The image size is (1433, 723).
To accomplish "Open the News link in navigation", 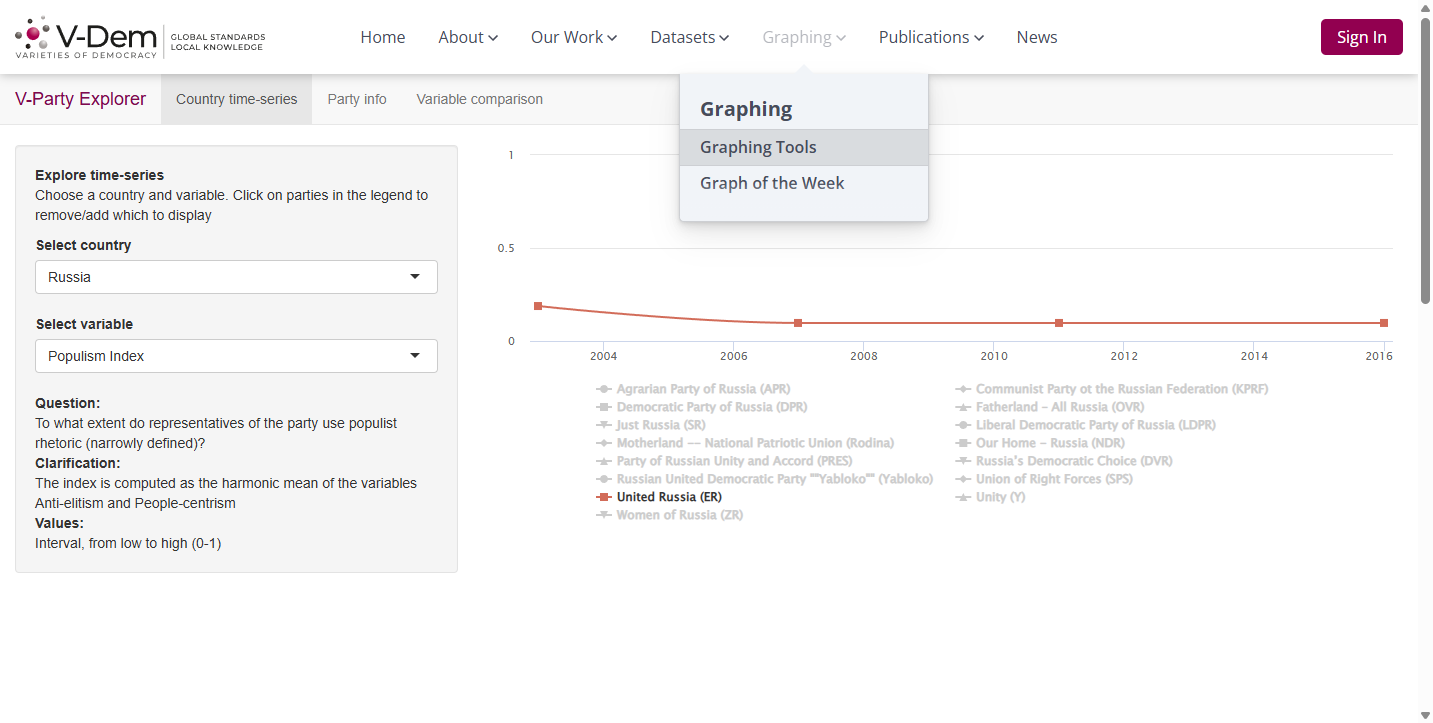I will (x=1037, y=37).
